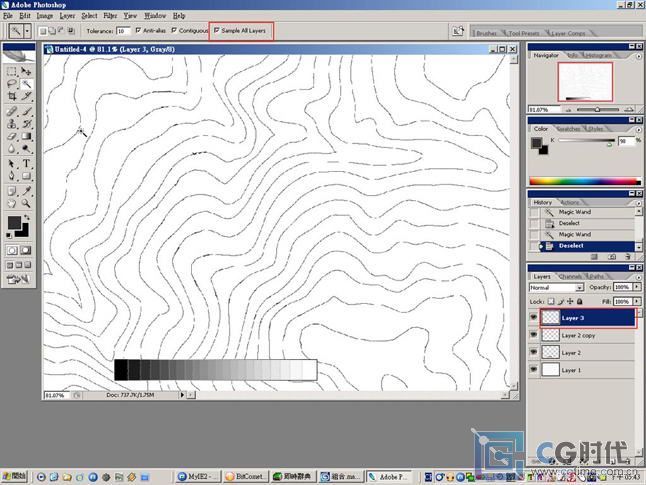Select the Rectangular Marquee tool
Viewport: 646px width, 485px height.
(x=12, y=72)
